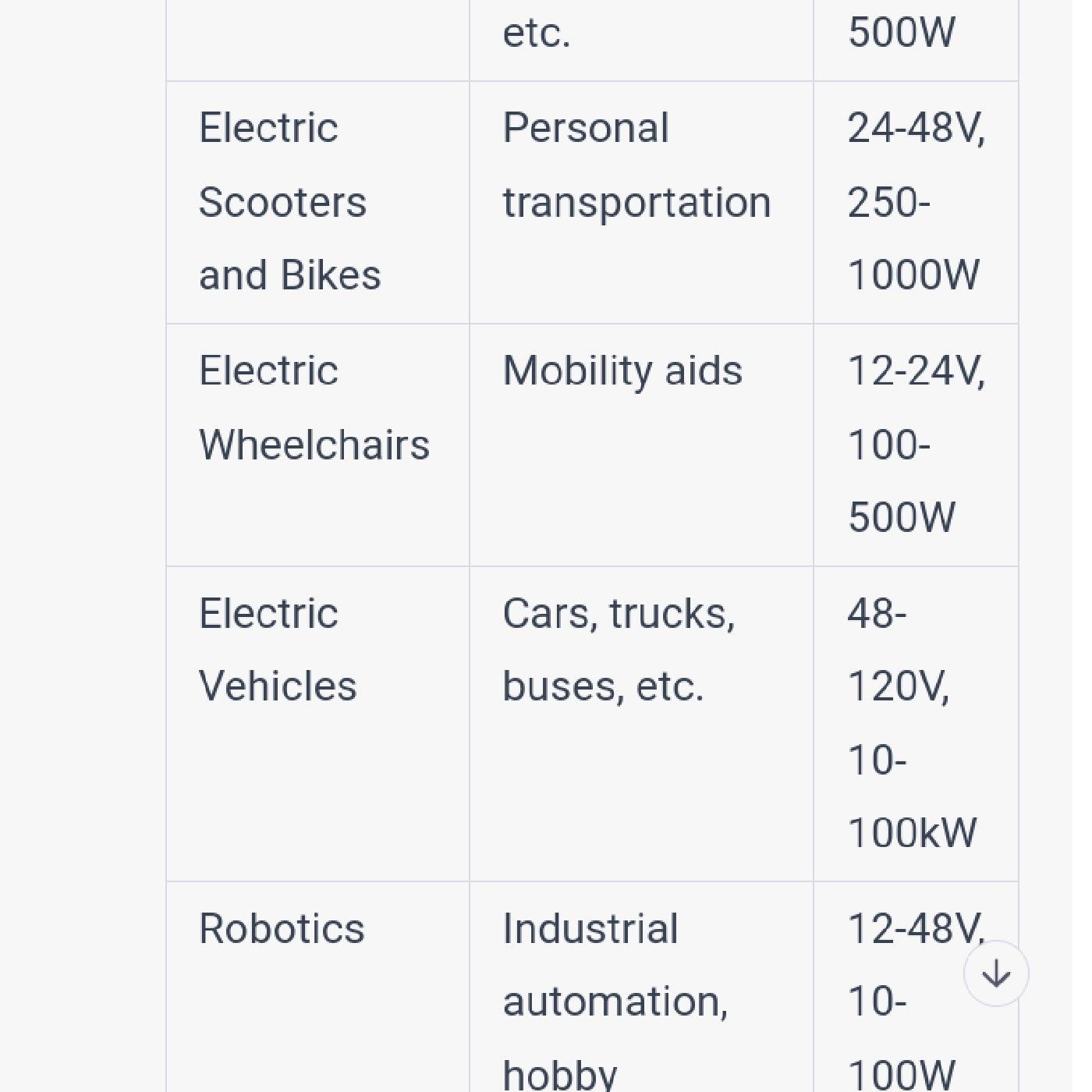Click the word transportation in the table
Viewport: 1092px width, 1092px height.
point(637,203)
